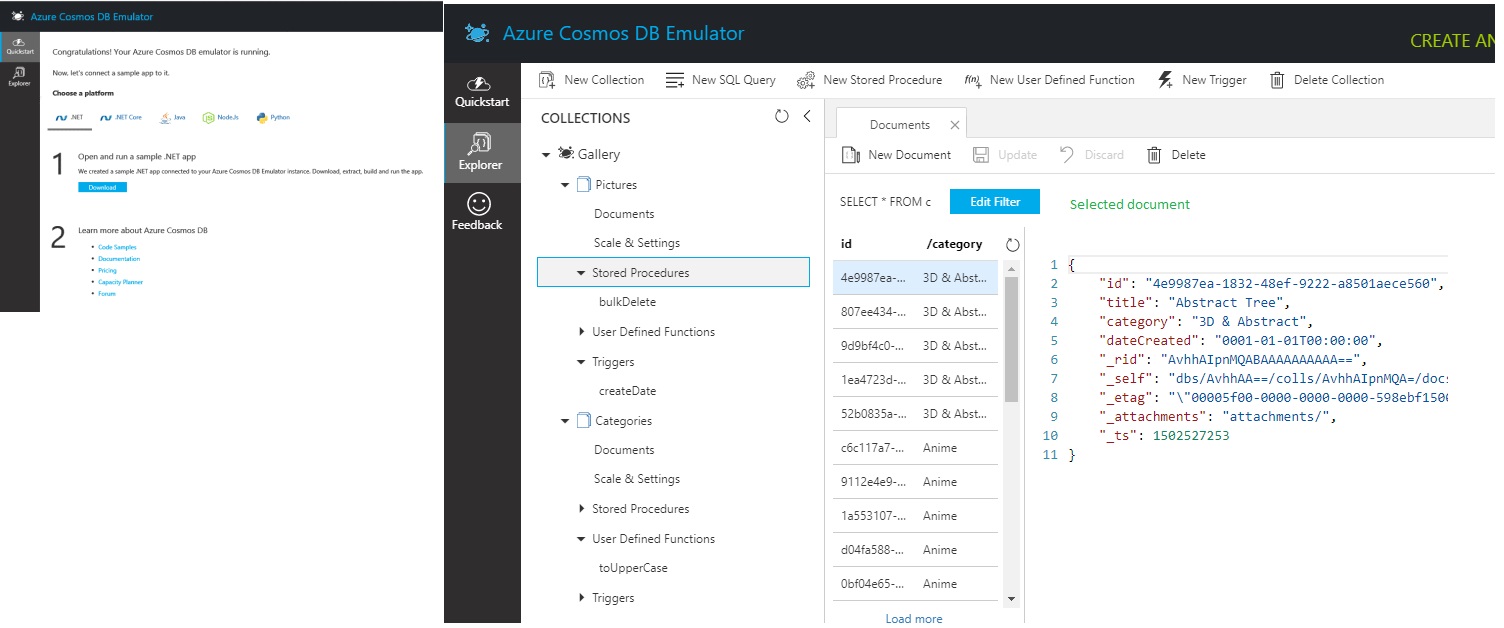This screenshot has height=628, width=1504.
Task: Collapse the Collections pane with the chevron
Action: pos(807,117)
